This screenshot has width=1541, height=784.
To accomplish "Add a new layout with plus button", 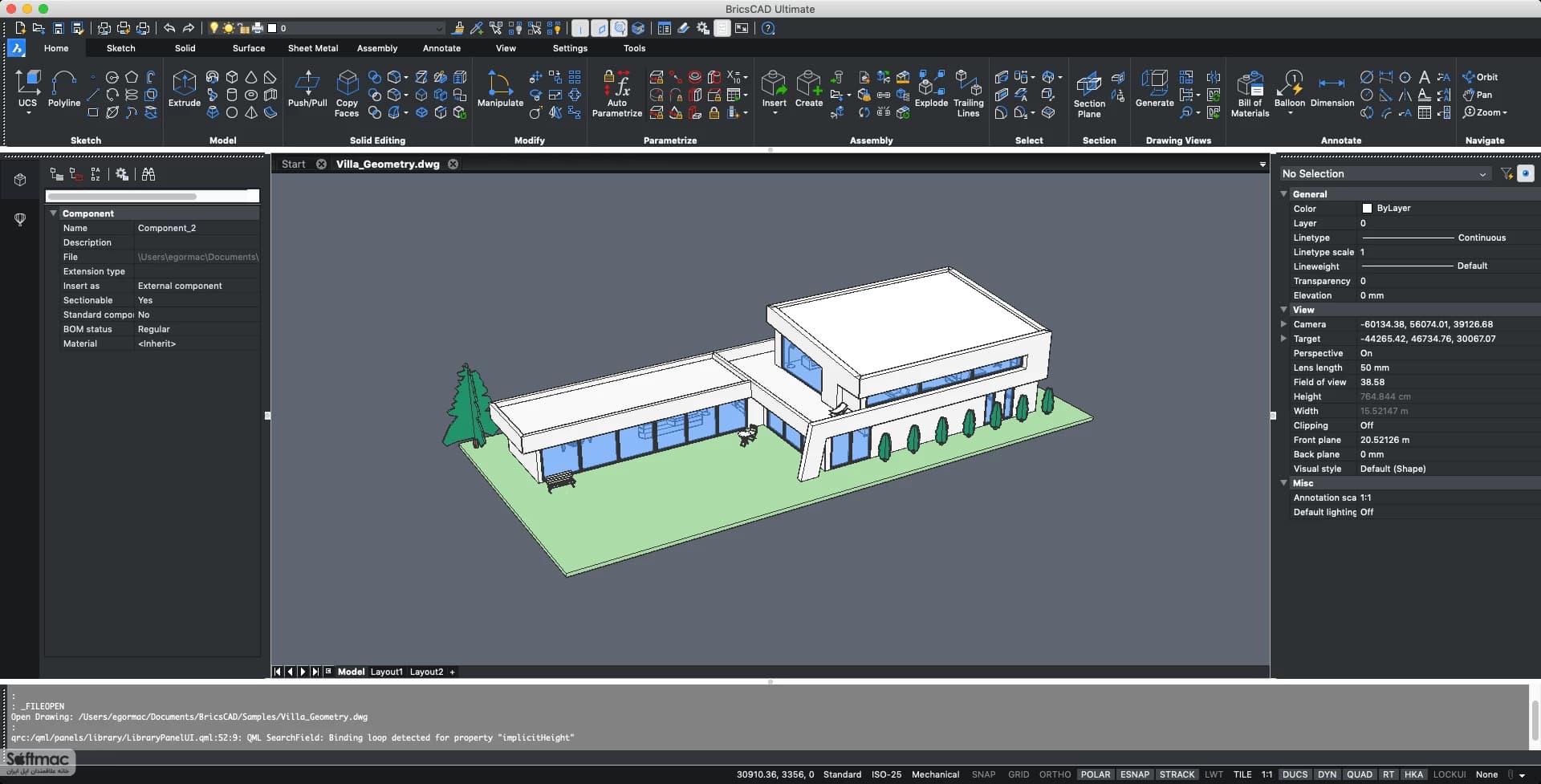I will [452, 672].
